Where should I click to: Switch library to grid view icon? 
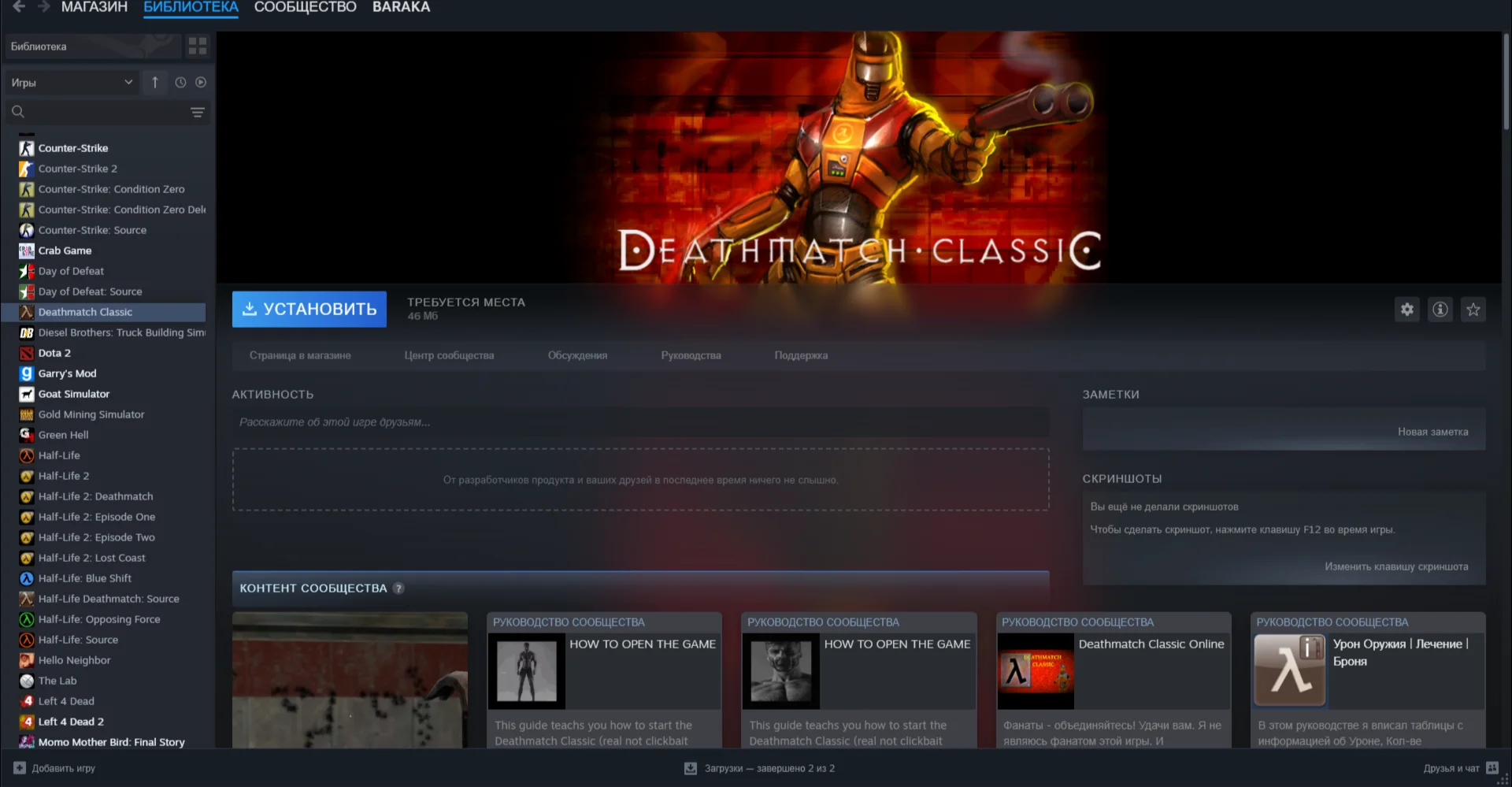[x=197, y=46]
